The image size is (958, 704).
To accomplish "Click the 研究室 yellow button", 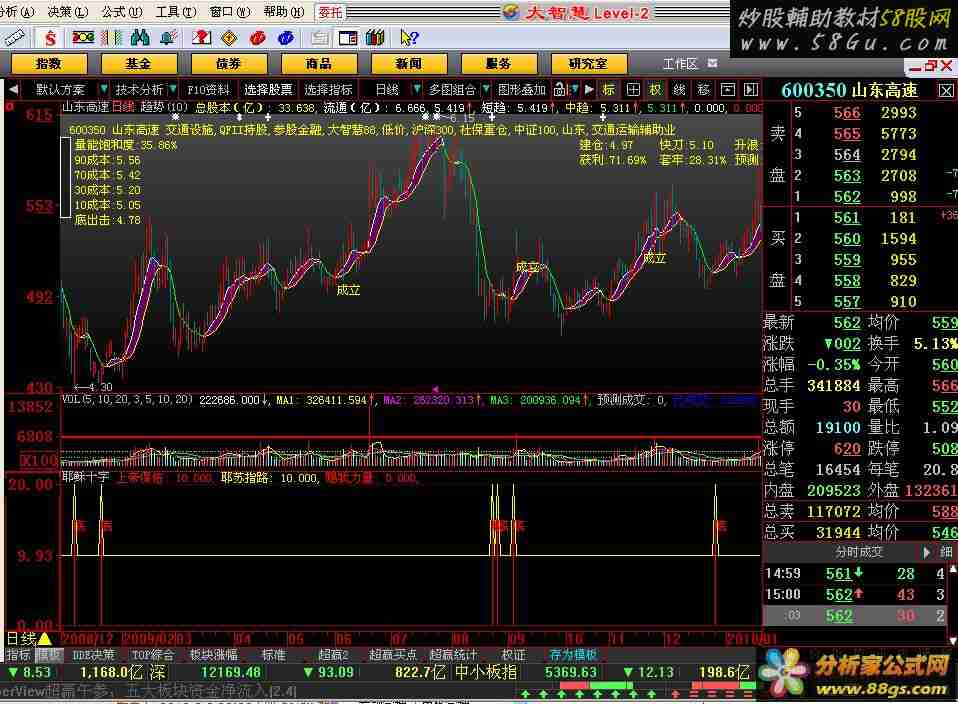I will coord(588,64).
